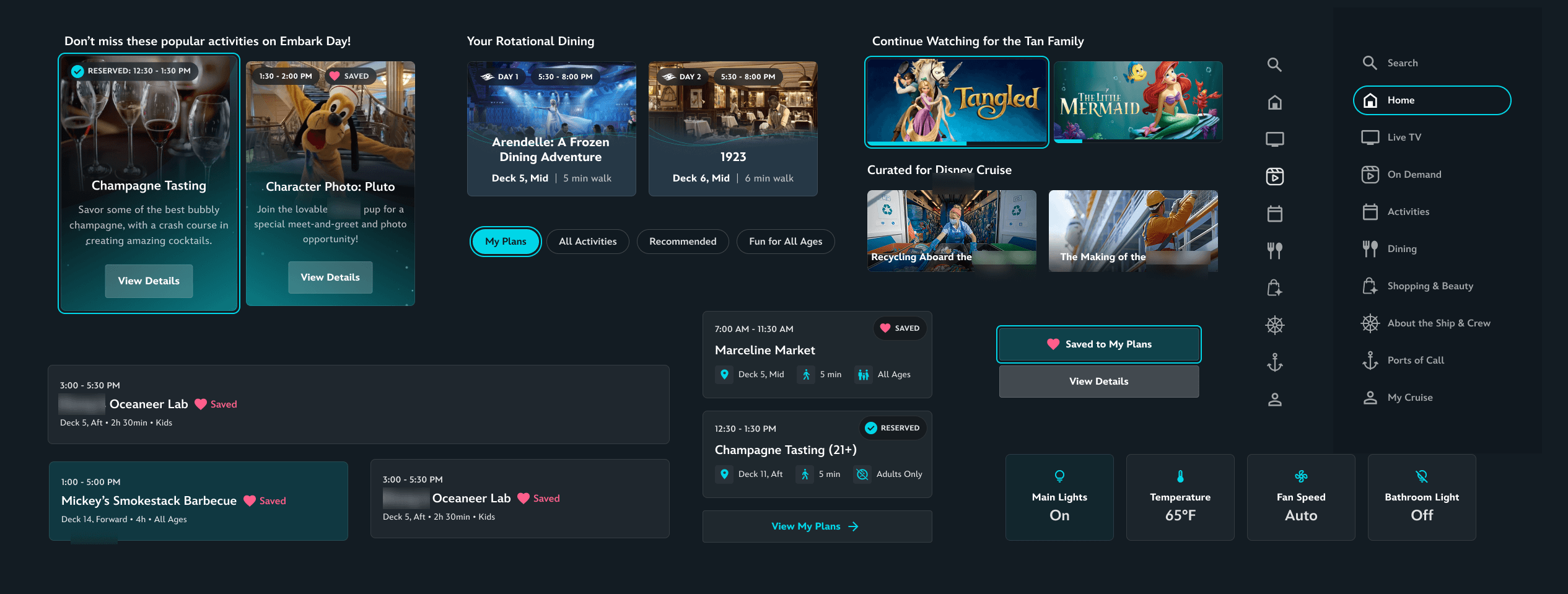Open the View My Plans link
Screen dimensions: 1568x594
pos(817,526)
